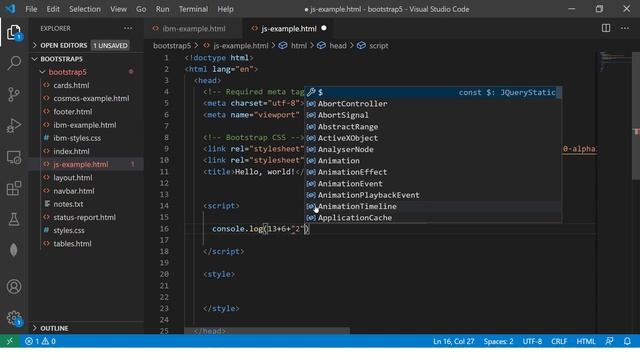Open the Go menu
640x360 pixels.
tap(141, 9)
